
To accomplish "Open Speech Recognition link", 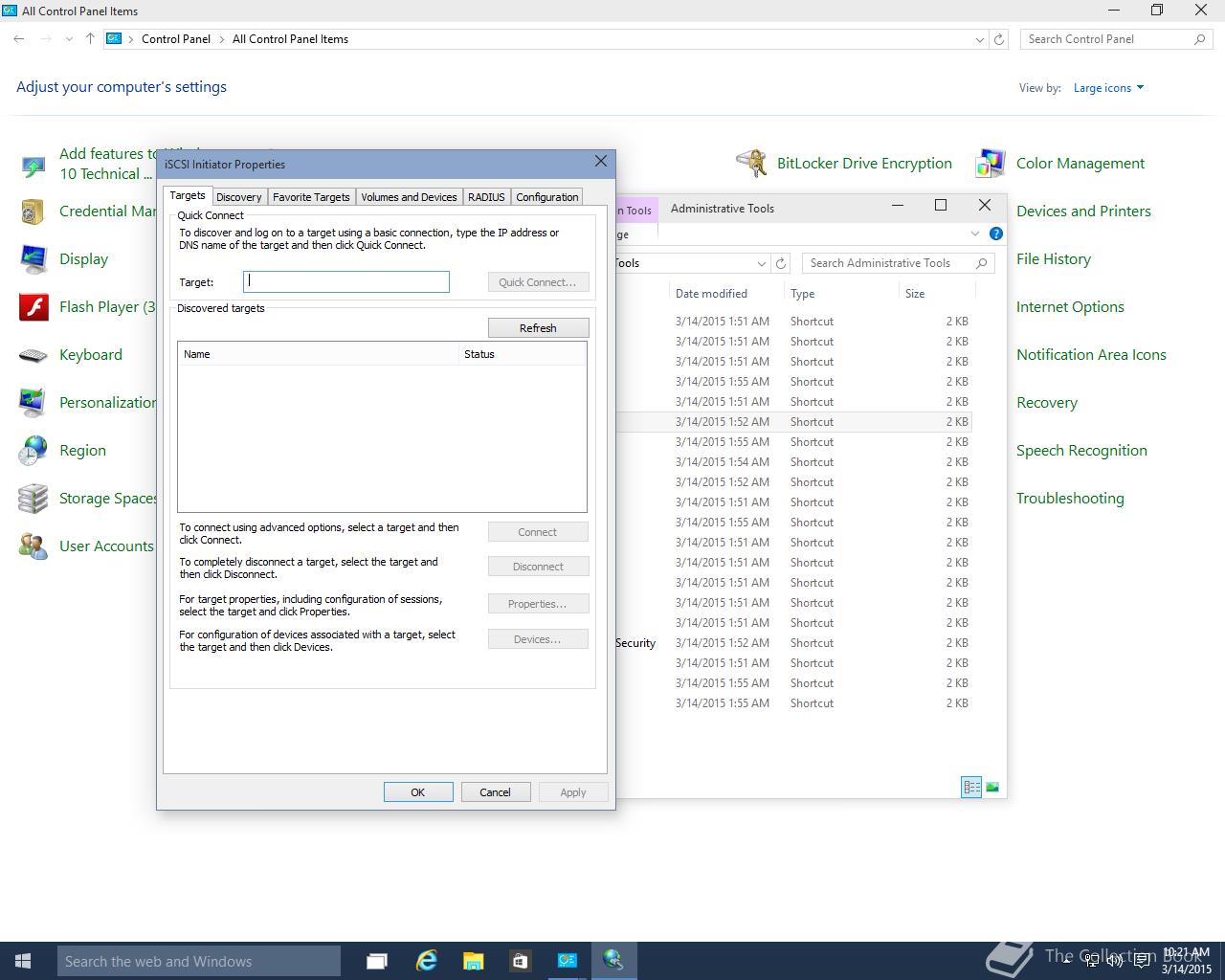I will [1081, 451].
